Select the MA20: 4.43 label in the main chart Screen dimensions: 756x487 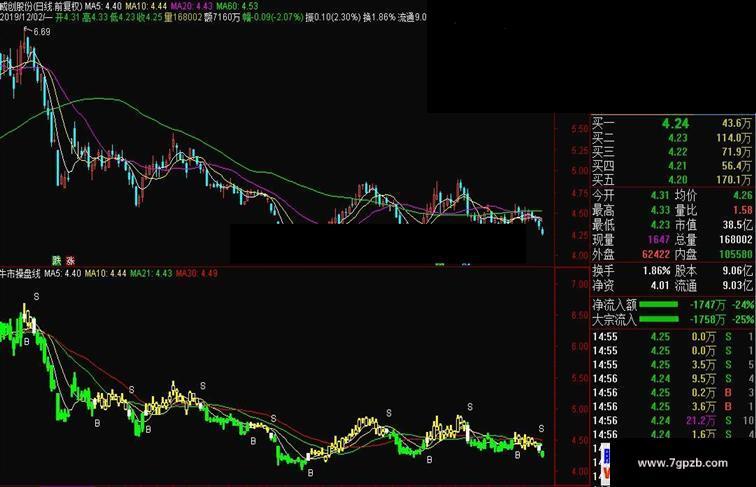(191, 6)
